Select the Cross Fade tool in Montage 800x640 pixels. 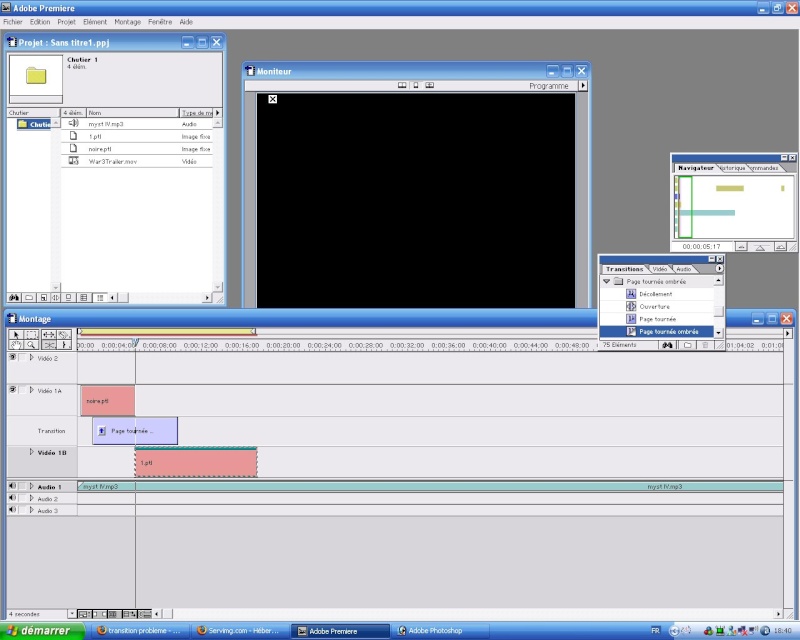[x=48, y=345]
